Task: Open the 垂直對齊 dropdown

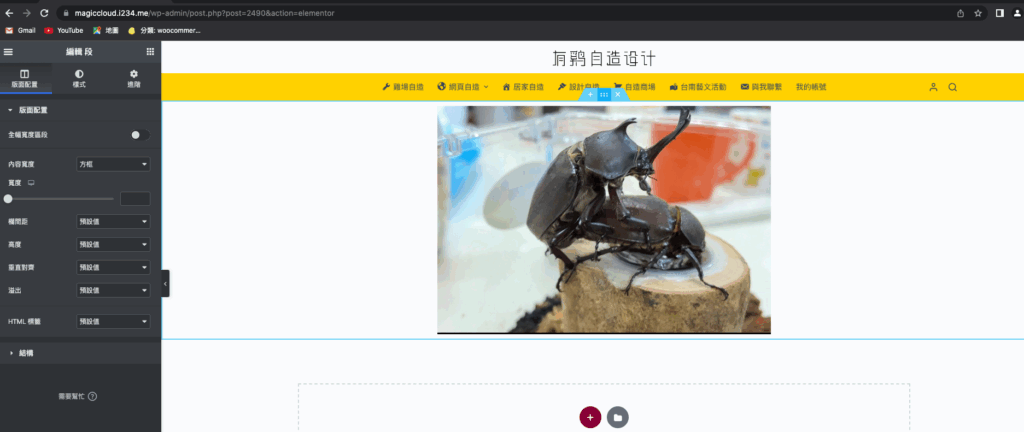Action: pos(114,267)
